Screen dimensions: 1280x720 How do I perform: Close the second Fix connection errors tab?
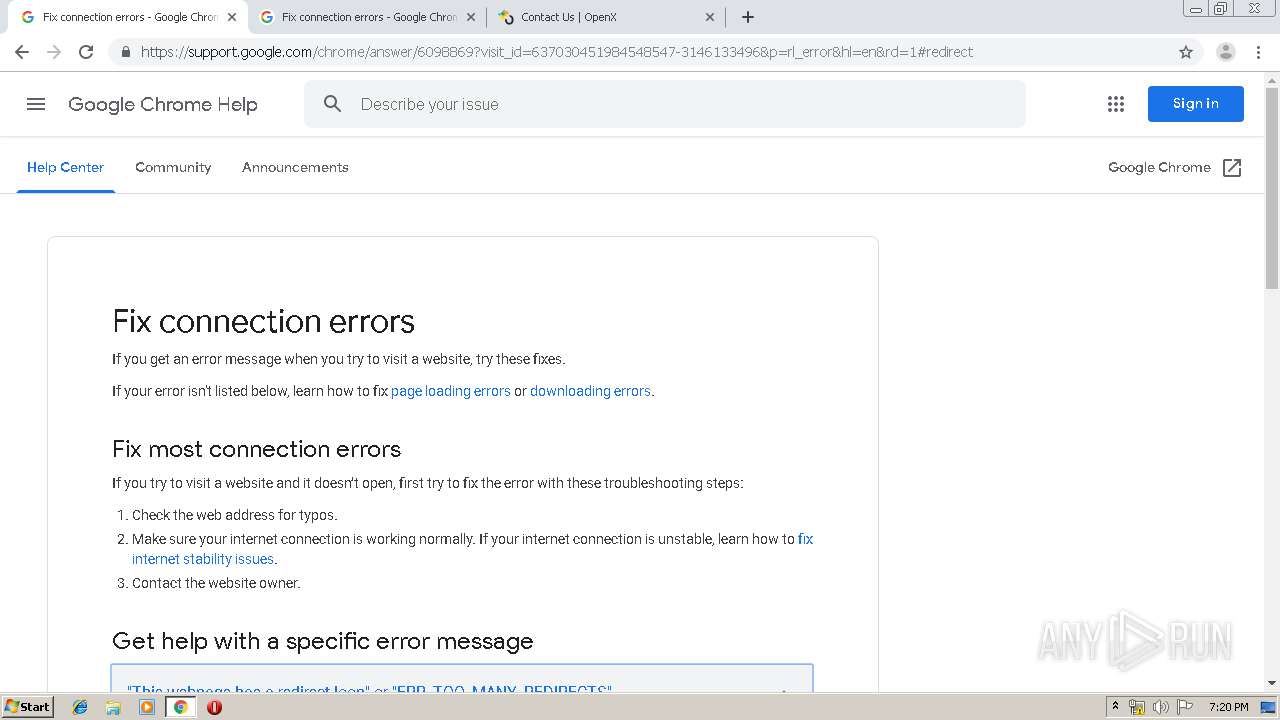(x=471, y=17)
